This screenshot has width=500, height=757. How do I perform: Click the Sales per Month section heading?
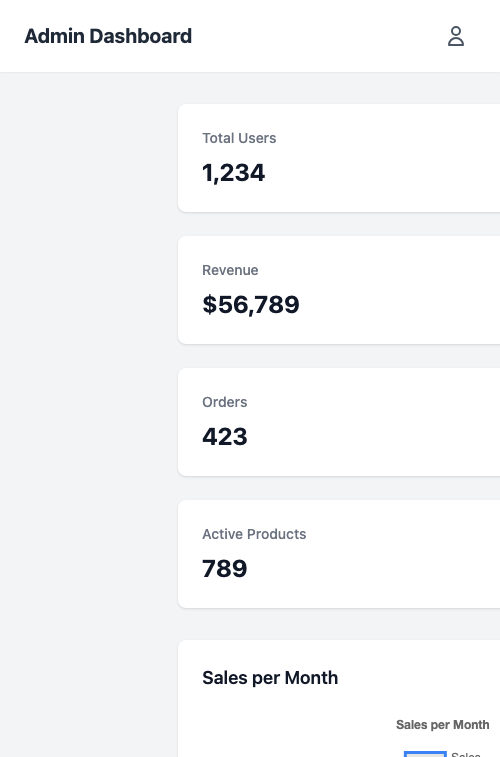point(270,678)
